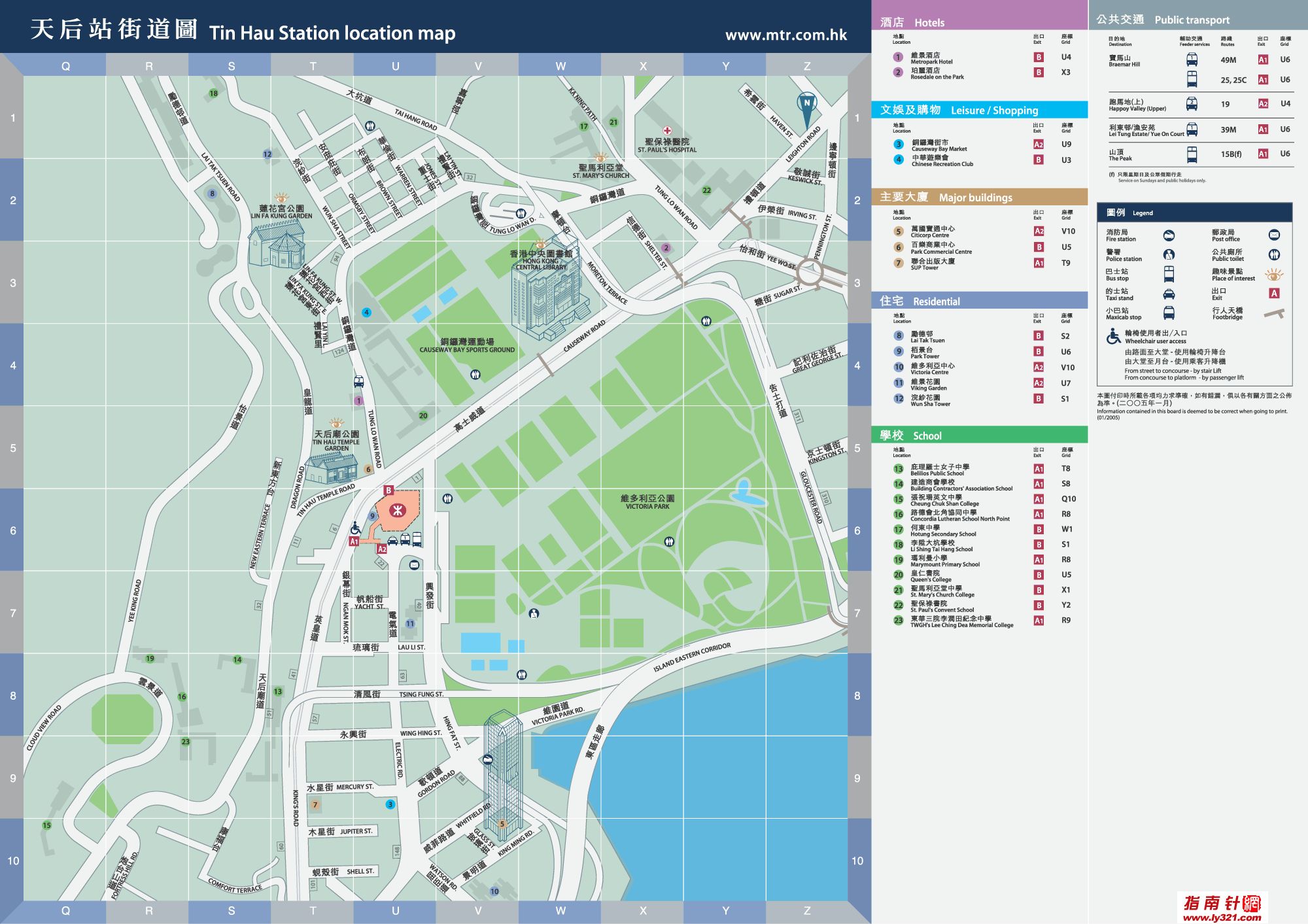The image size is (1308, 924).
Task: Click wheelchair access icon beside station
Action: click(x=355, y=527)
